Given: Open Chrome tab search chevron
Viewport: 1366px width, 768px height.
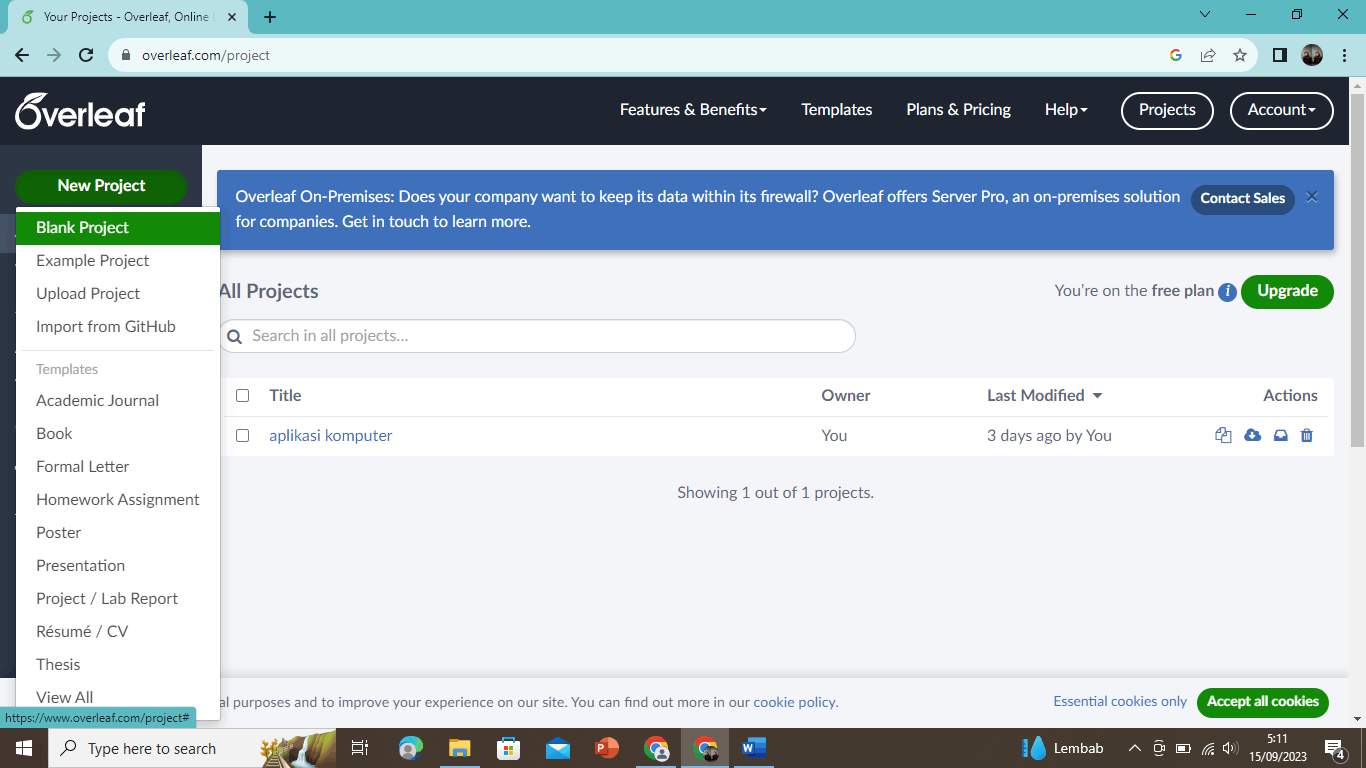Looking at the screenshot, I should tap(1204, 15).
